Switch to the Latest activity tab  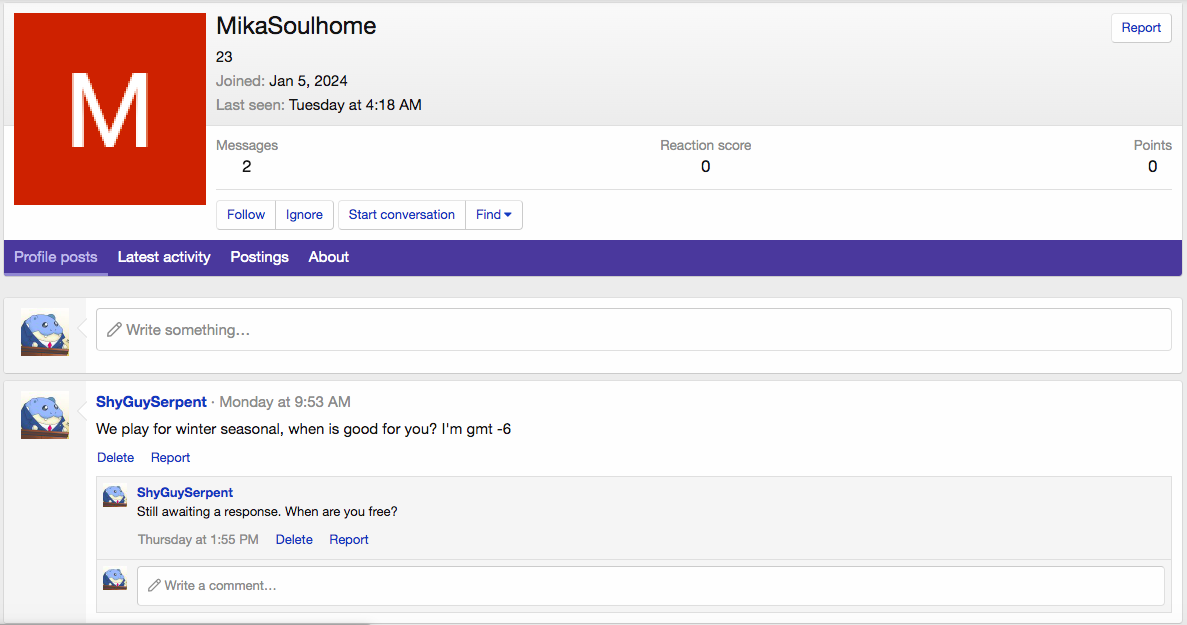164,257
